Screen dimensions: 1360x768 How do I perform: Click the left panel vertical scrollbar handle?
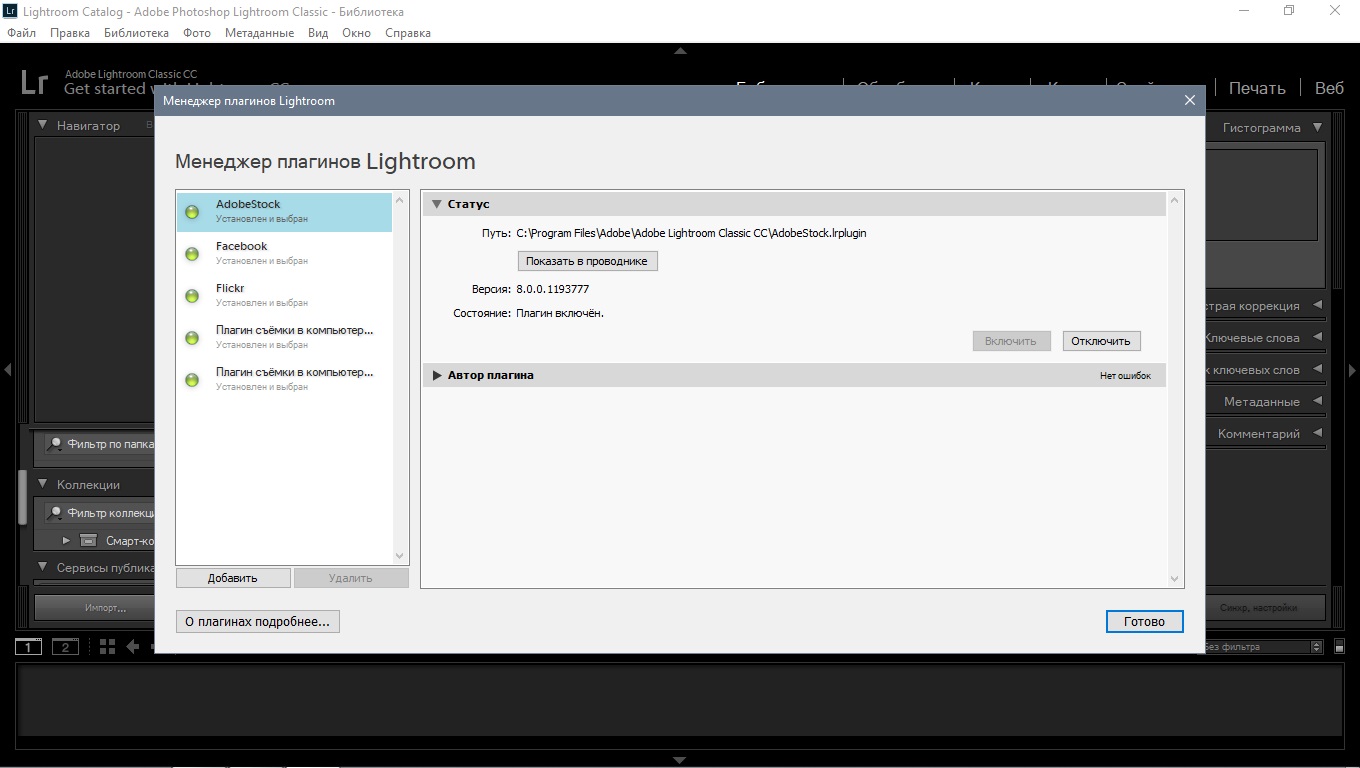pos(22,497)
